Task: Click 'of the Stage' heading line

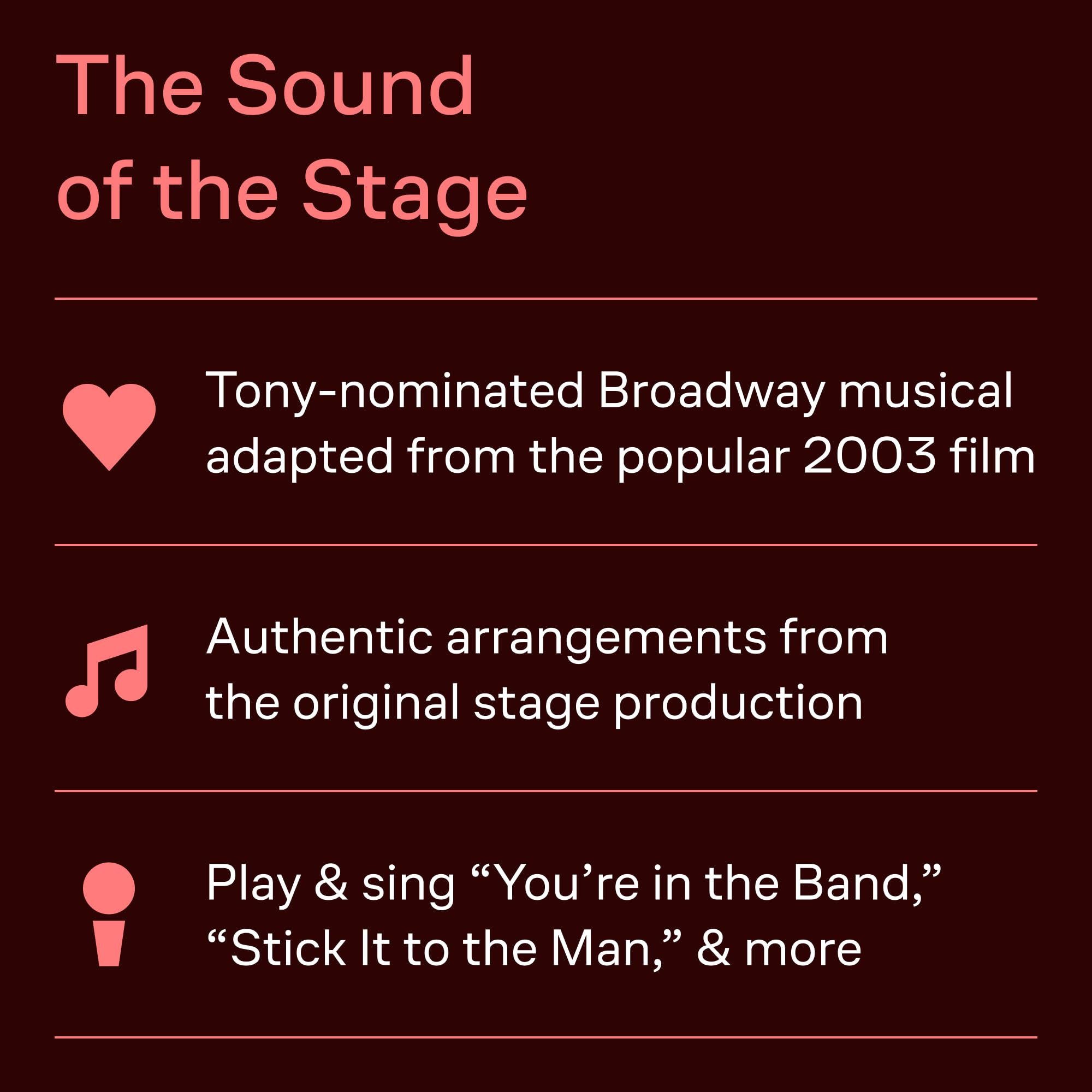Action: coord(292,191)
